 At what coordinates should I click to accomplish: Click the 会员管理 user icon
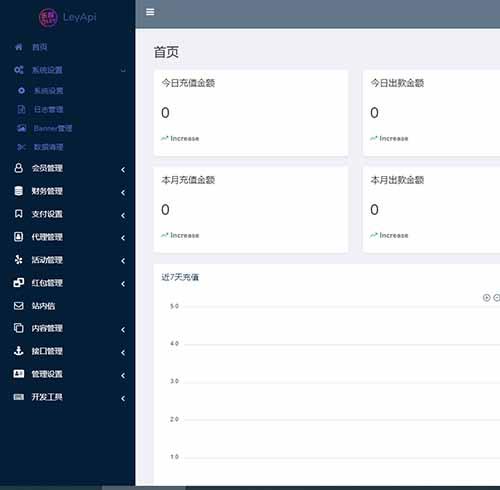click(19, 168)
